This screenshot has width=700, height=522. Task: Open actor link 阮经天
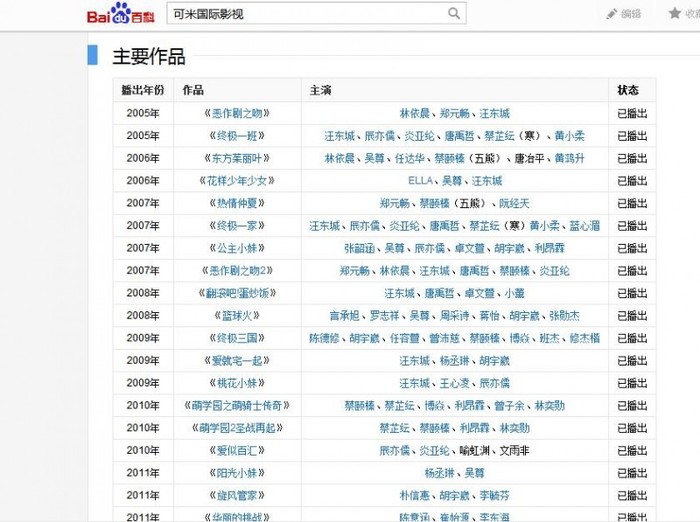514,203
